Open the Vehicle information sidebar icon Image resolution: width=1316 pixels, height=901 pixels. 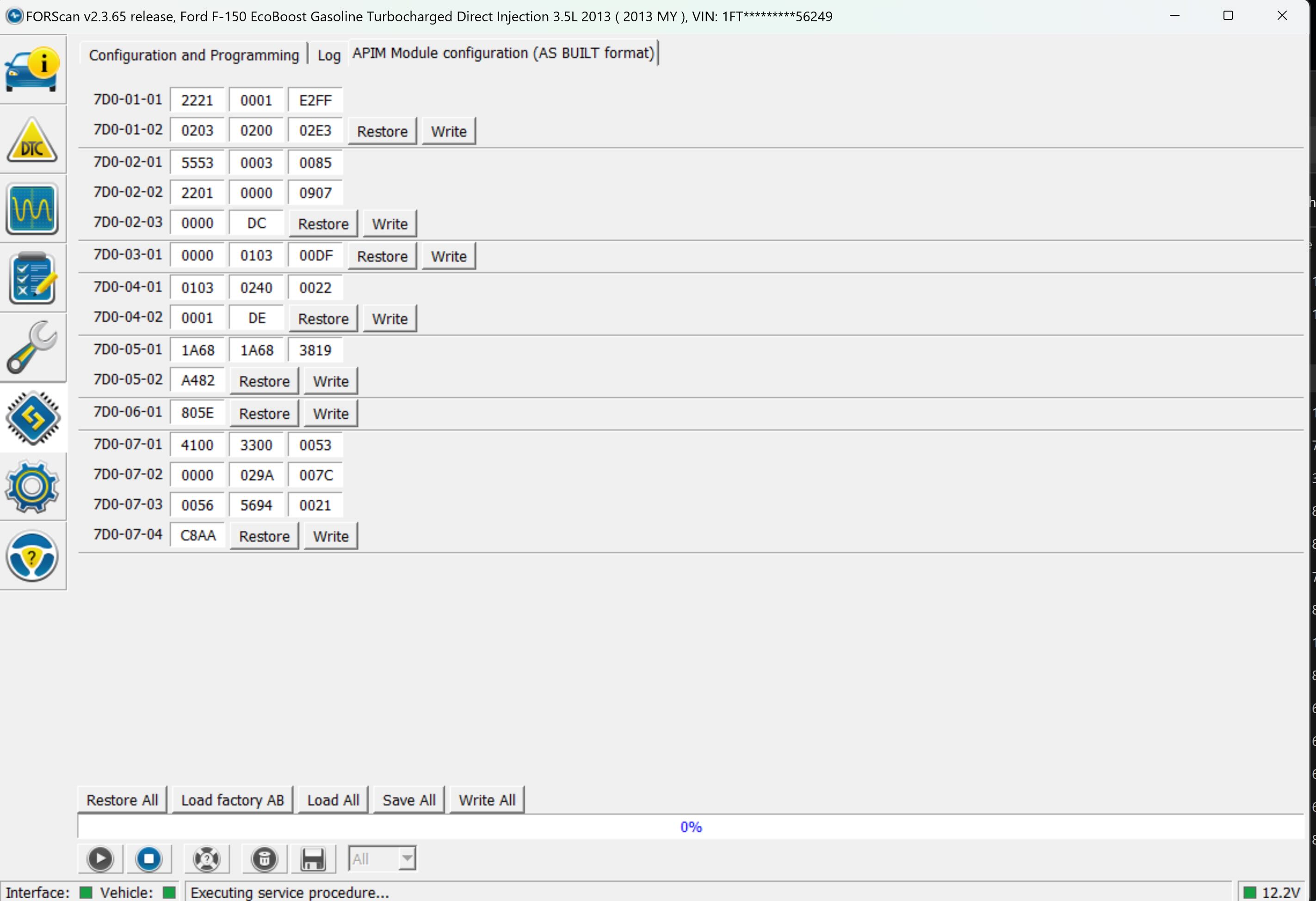[32, 70]
